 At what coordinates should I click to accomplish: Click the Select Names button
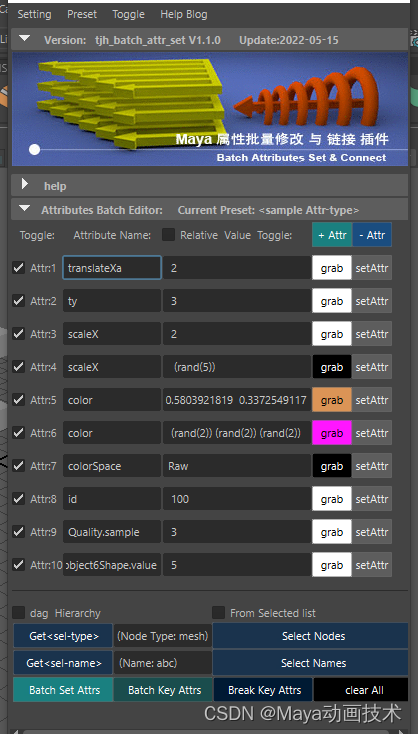click(x=311, y=663)
